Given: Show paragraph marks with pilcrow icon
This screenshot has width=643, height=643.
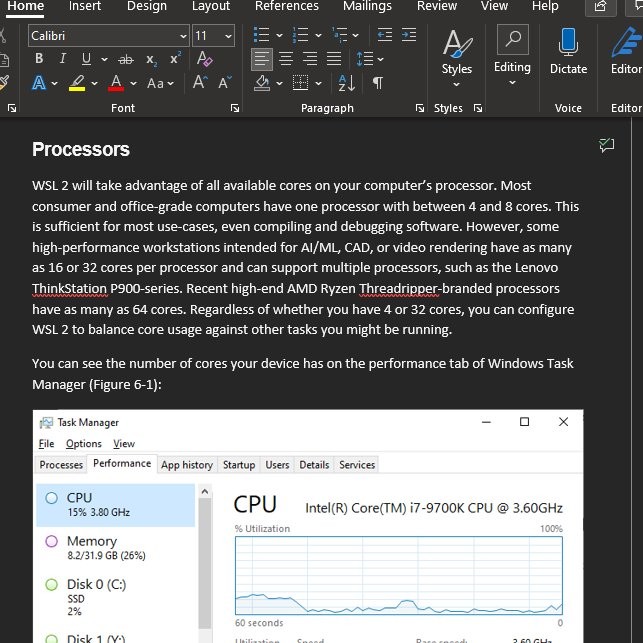Looking at the screenshot, I should (x=377, y=83).
